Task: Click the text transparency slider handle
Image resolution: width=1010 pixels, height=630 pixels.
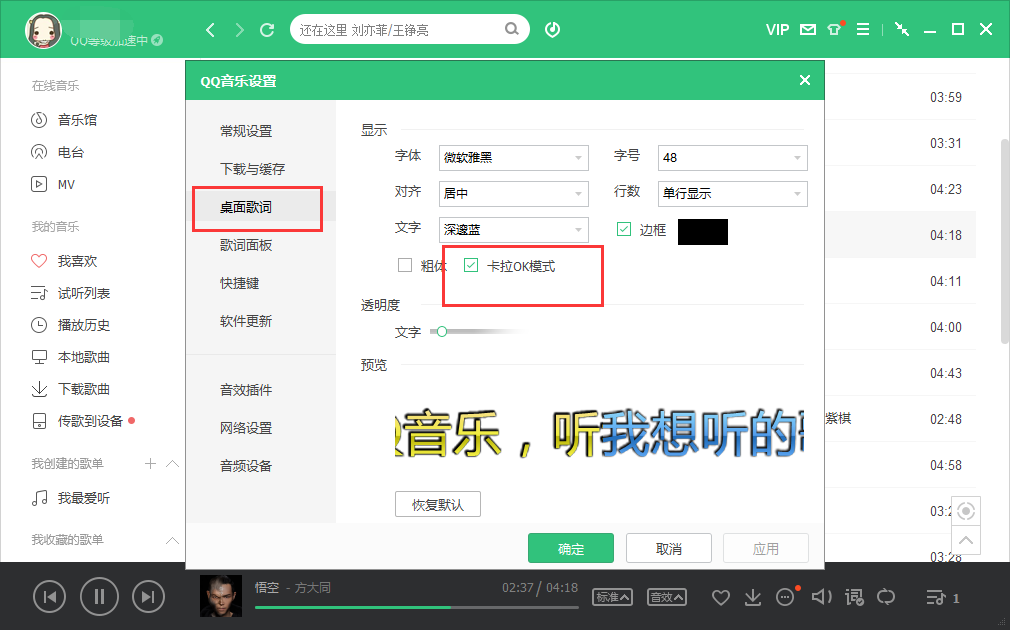Action: (442, 332)
